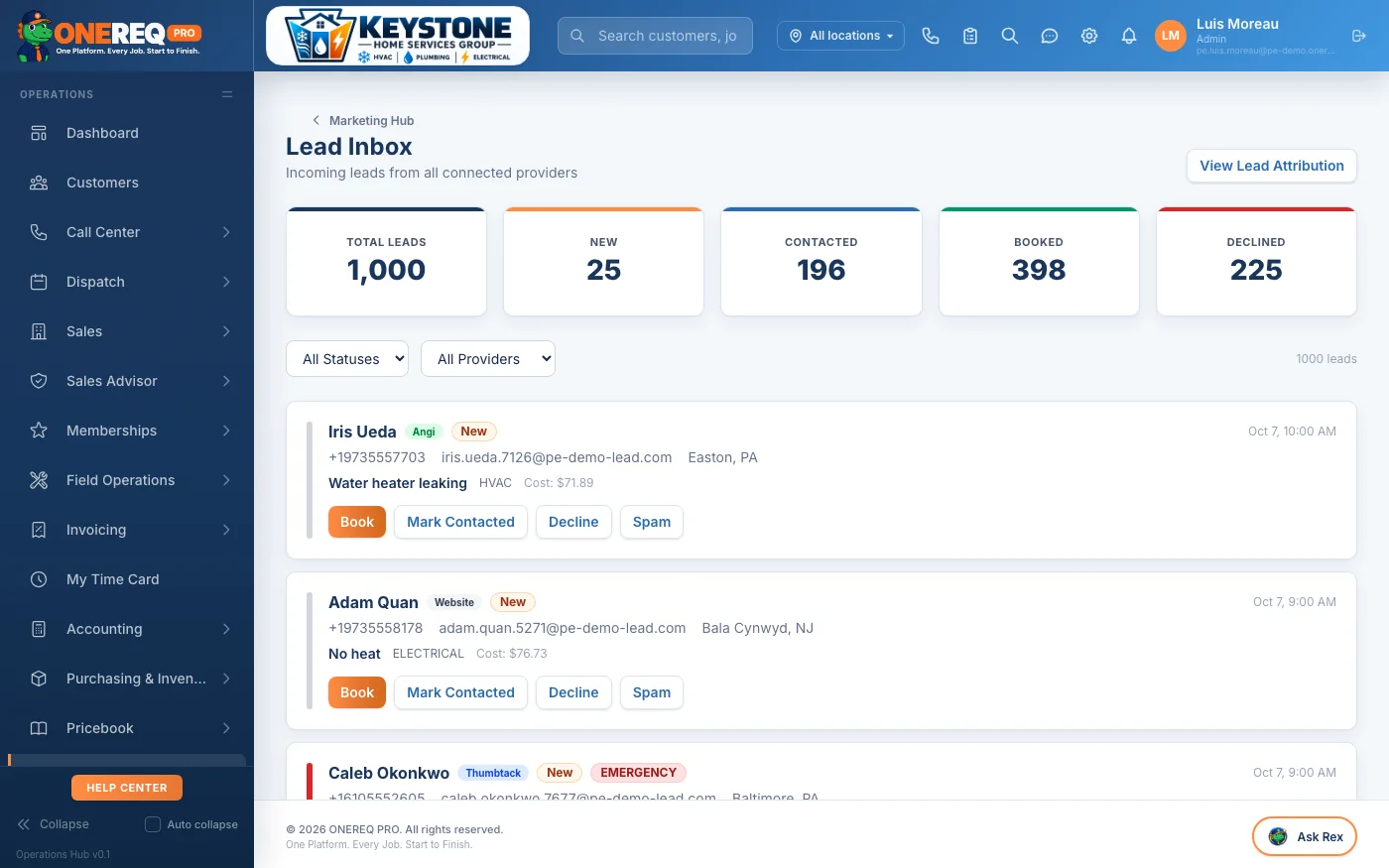Mark Adam Quan as contacted
This screenshot has height=868, width=1389.
click(x=460, y=692)
